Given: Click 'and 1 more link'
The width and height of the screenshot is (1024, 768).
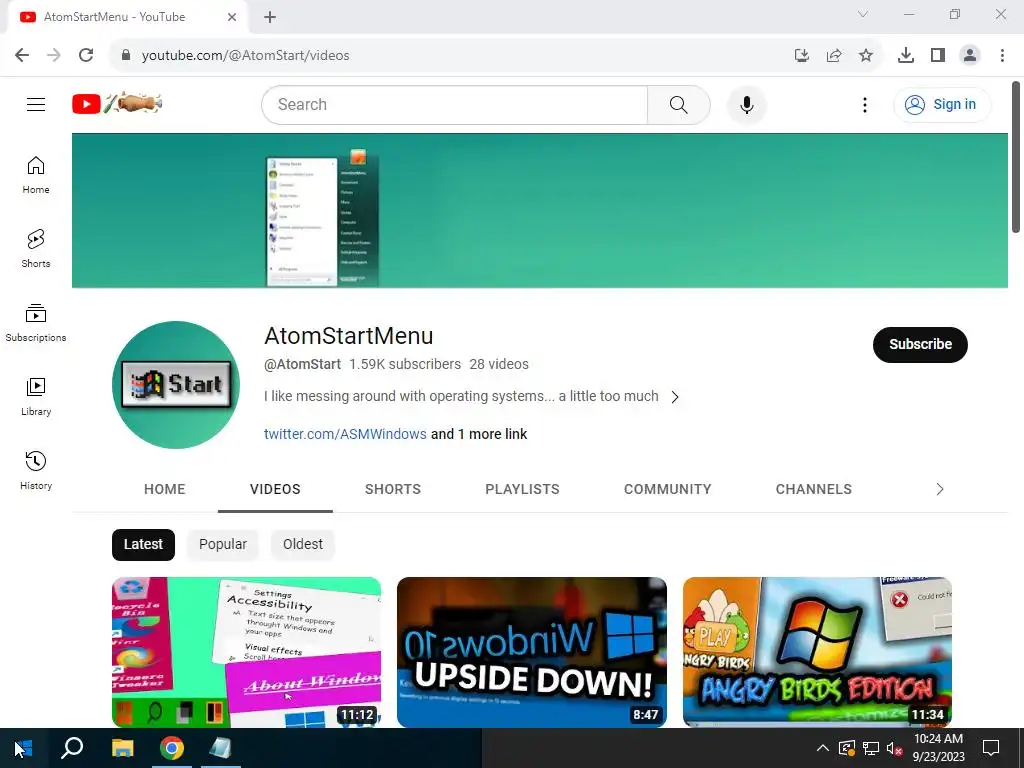Looking at the screenshot, I should pyautogui.click(x=479, y=434).
